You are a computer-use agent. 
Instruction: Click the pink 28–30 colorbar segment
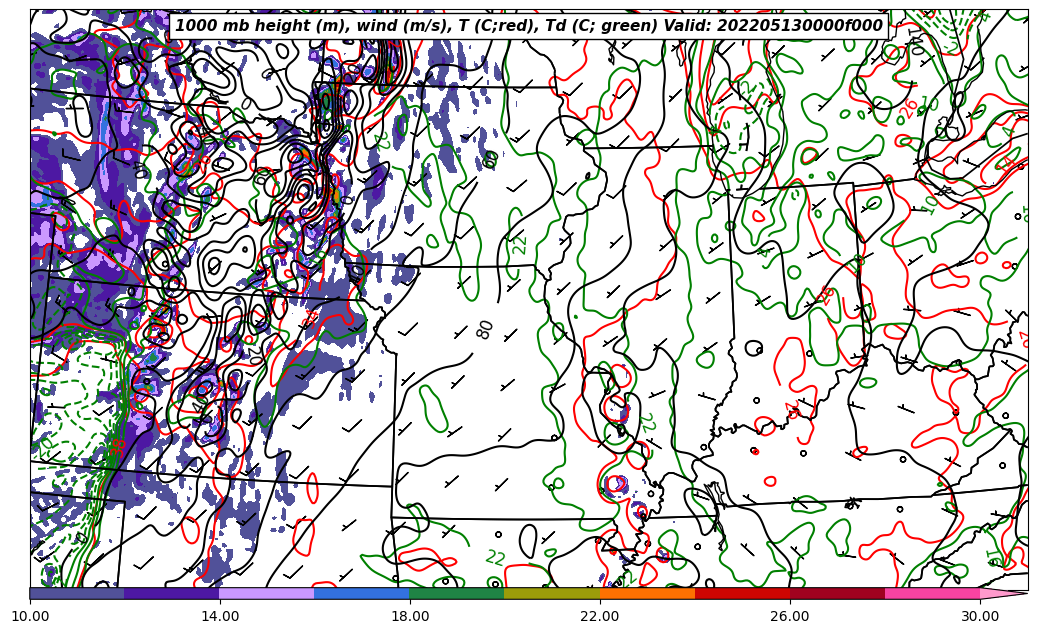point(932,593)
